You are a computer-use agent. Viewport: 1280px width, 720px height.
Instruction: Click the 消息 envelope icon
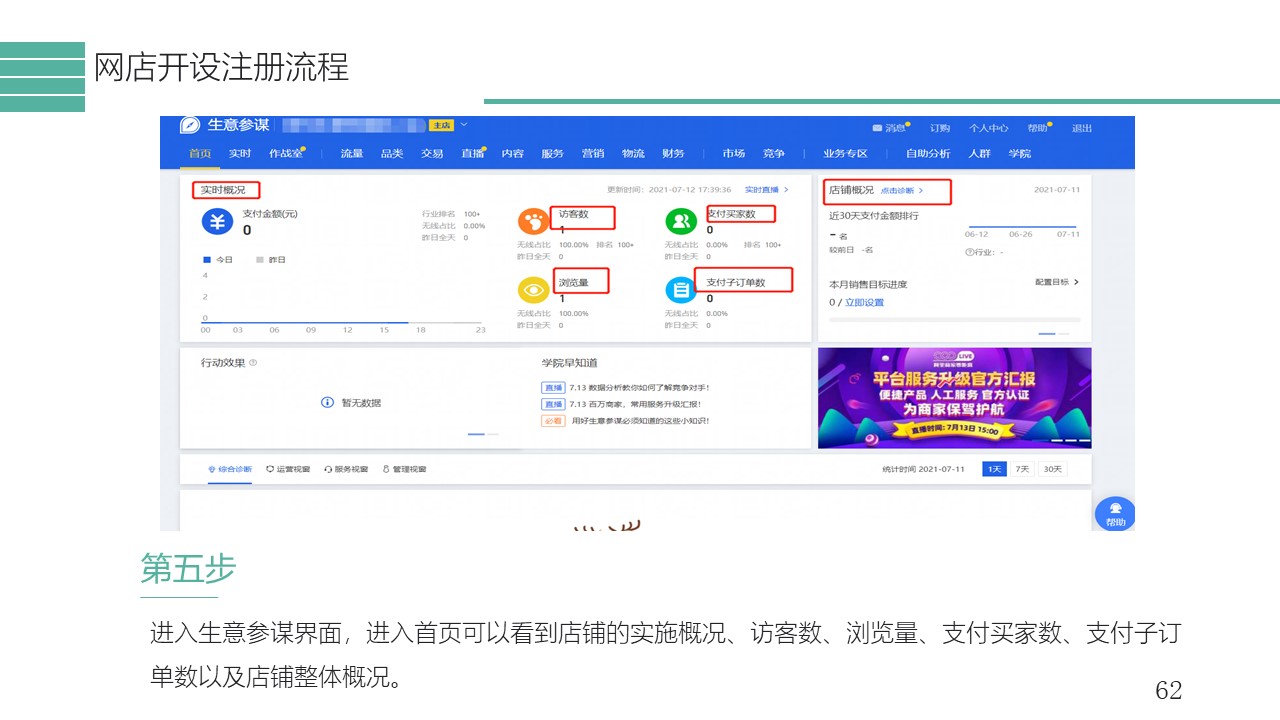tap(877, 128)
